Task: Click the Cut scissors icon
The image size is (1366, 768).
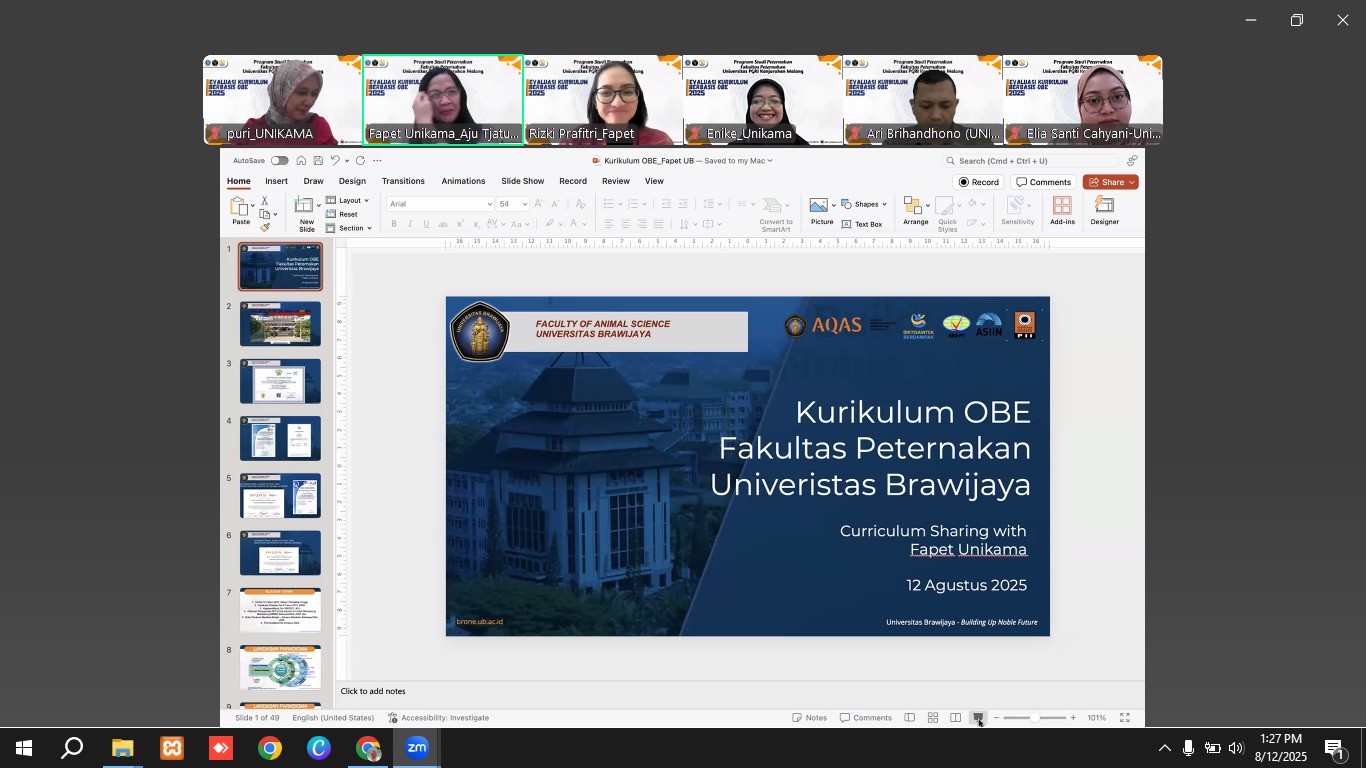Action: click(x=265, y=201)
